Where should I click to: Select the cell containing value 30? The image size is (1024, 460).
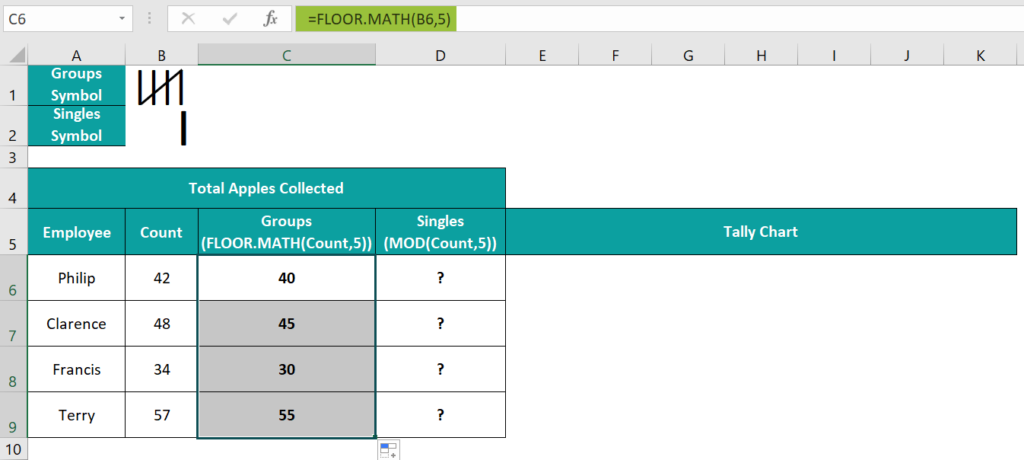tap(286, 369)
